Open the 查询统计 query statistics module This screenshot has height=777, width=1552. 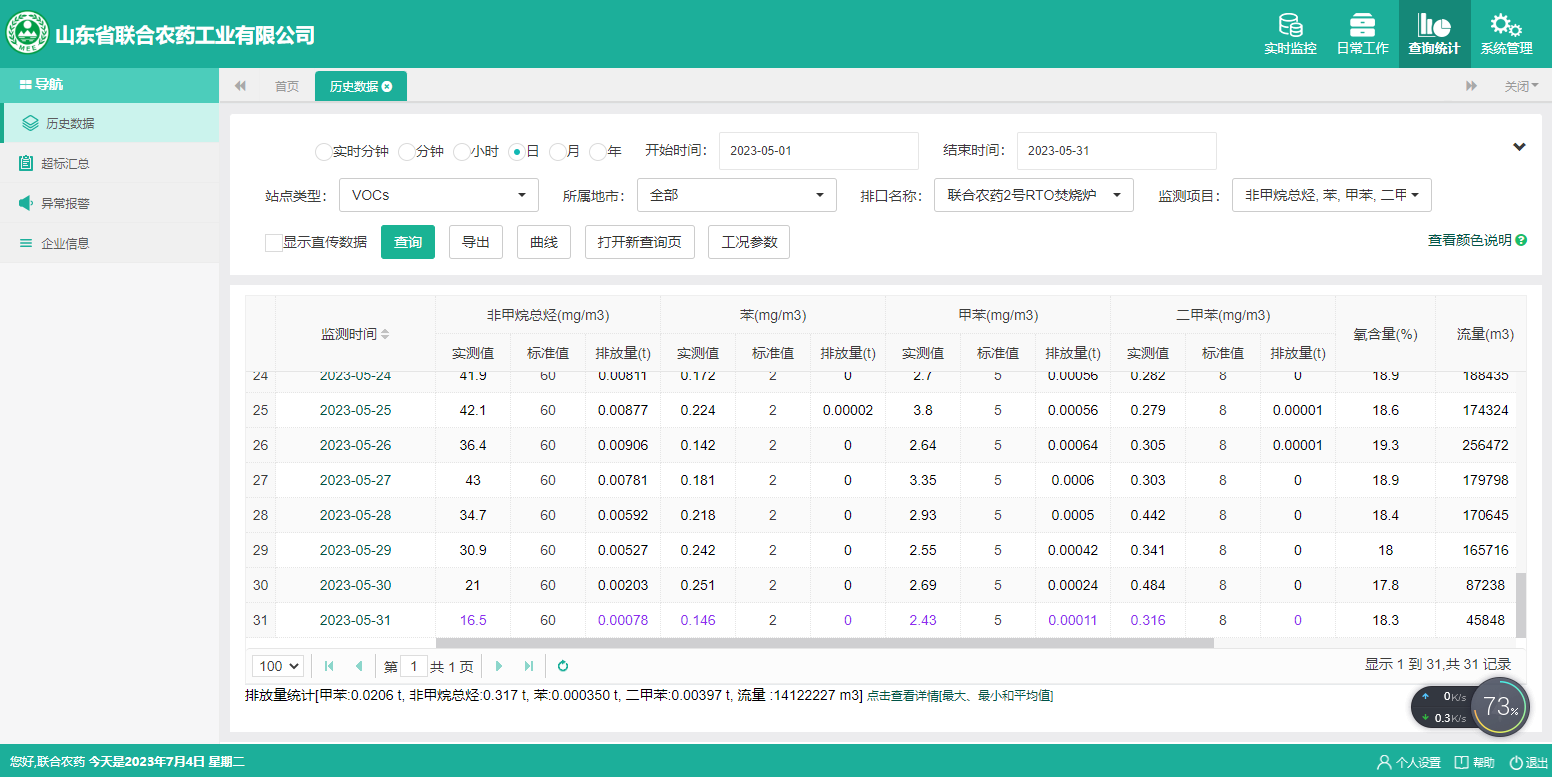(1434, 34)
